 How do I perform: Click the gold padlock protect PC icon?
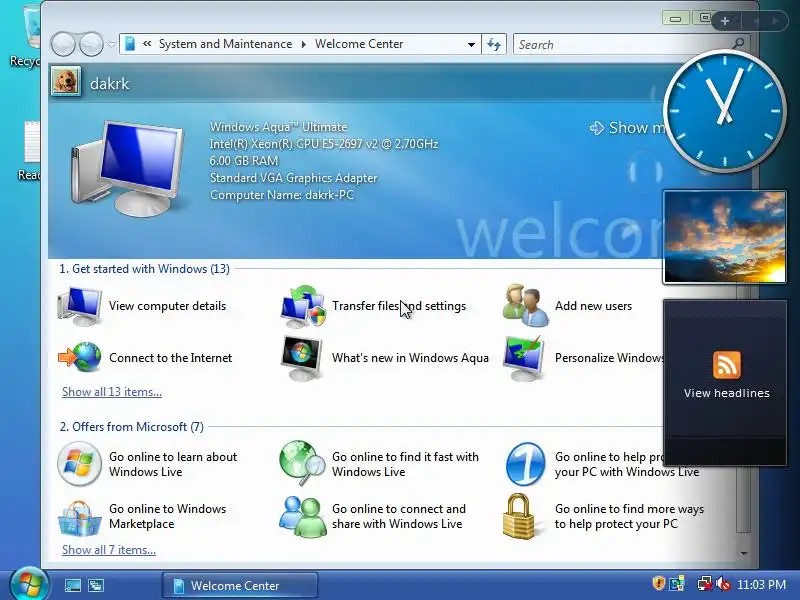pos(518,516)
